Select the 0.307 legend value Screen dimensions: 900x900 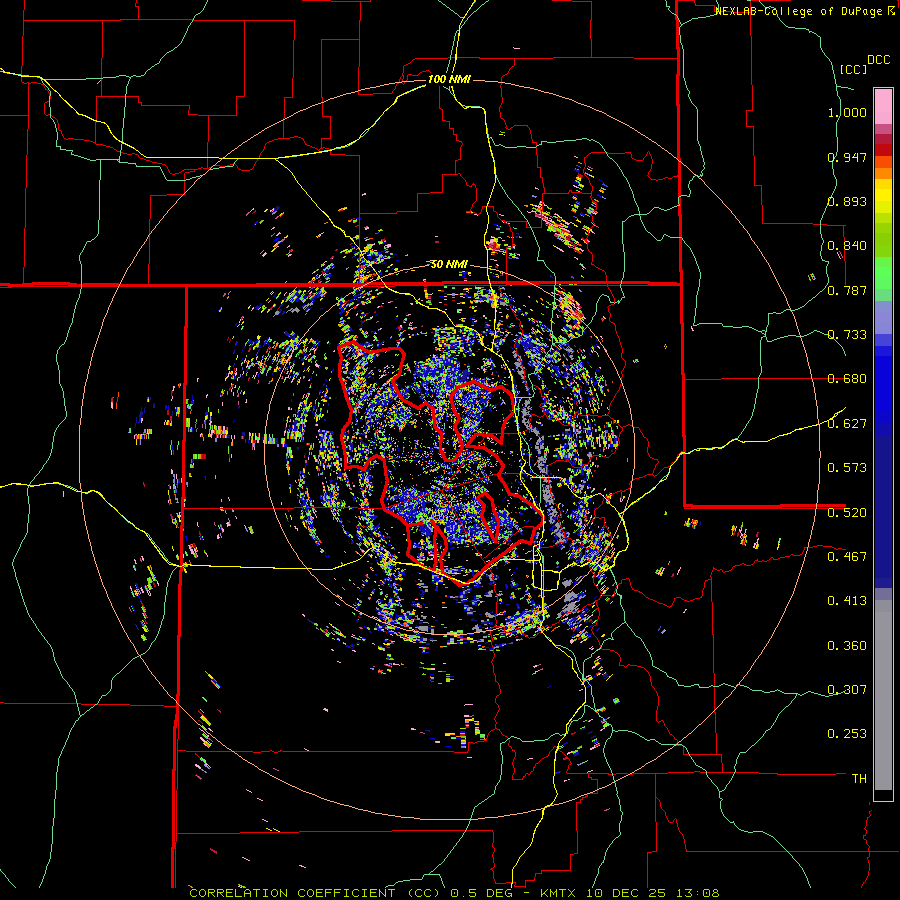tap(847, 689)
